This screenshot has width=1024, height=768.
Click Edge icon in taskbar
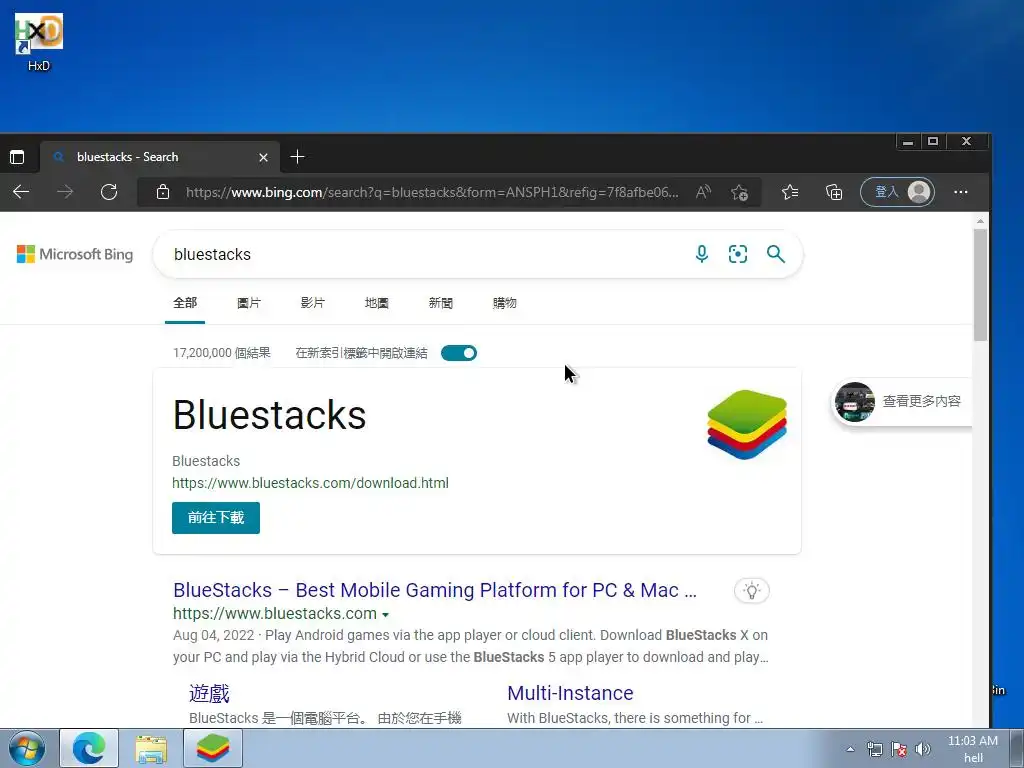coord(89,748)
